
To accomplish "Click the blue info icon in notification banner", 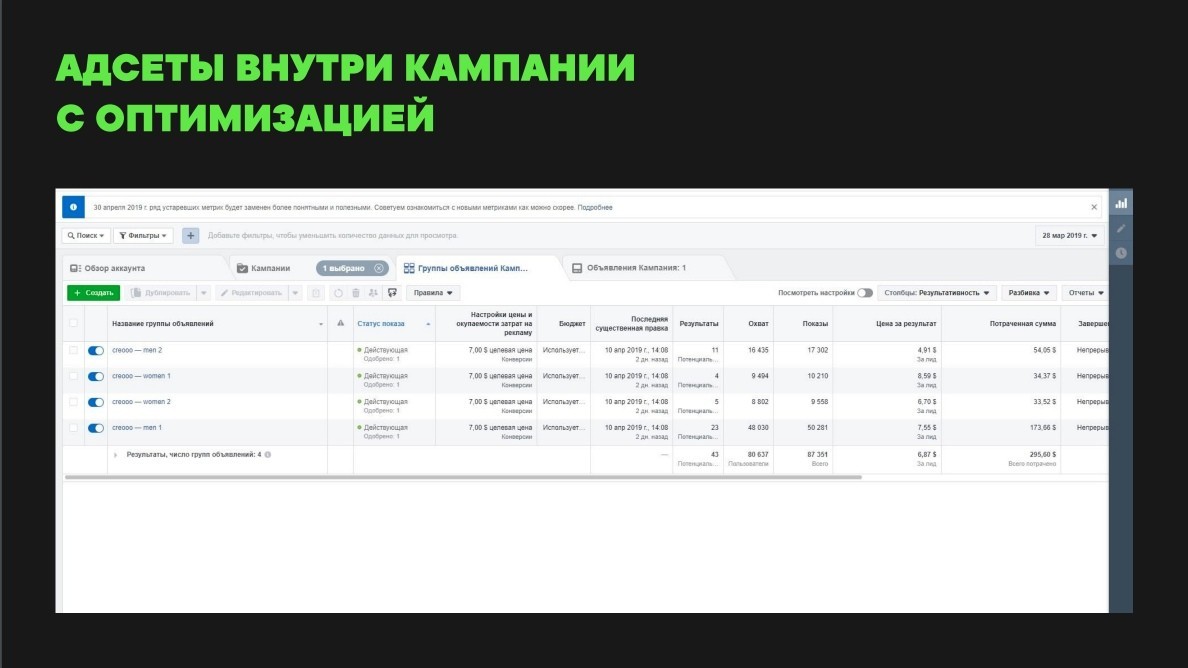I will point(73,207).
